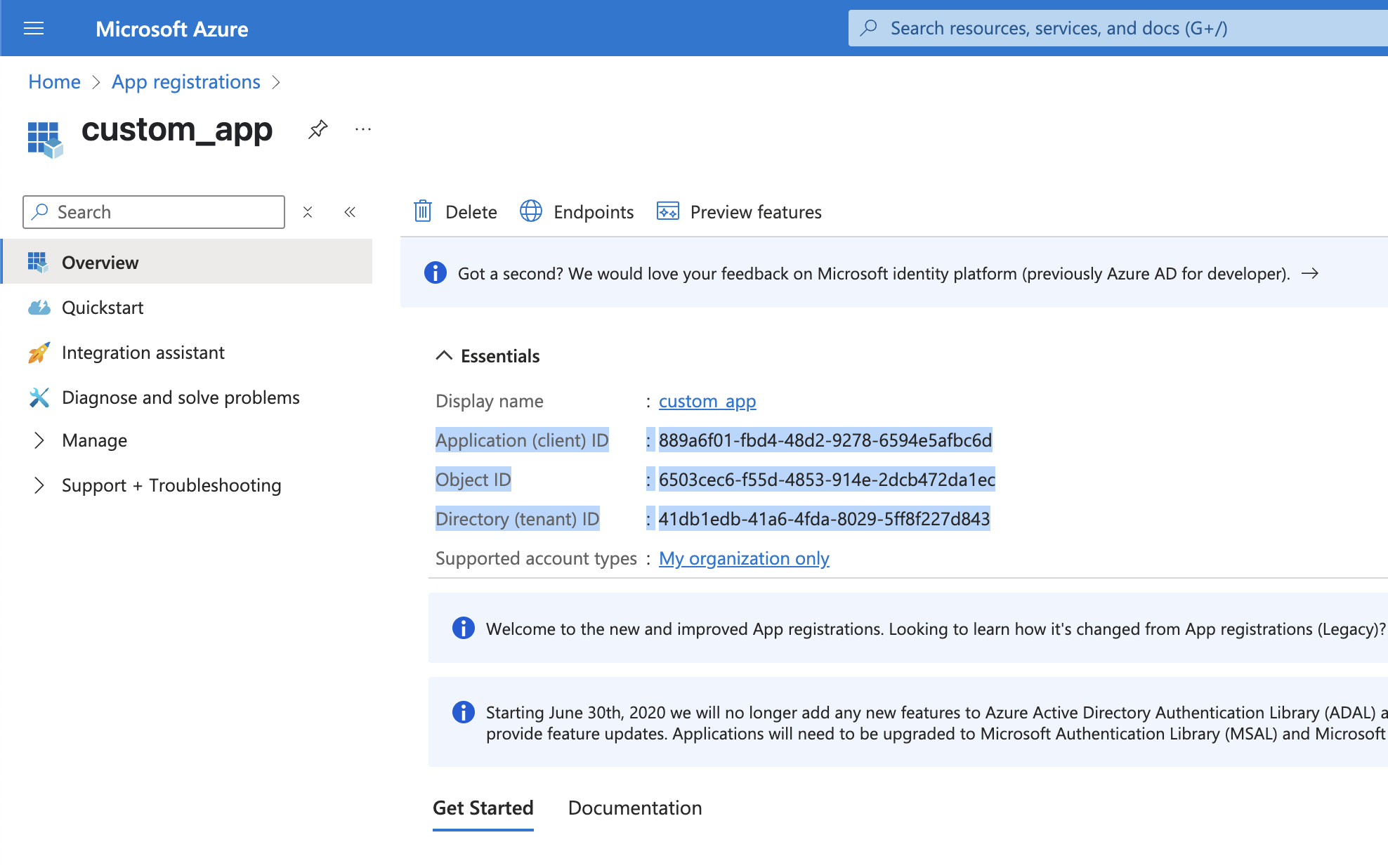This screenshot has width=1388, height=868.
Task: Collapse the Essentials section
Action: click(x=444, y=355)
